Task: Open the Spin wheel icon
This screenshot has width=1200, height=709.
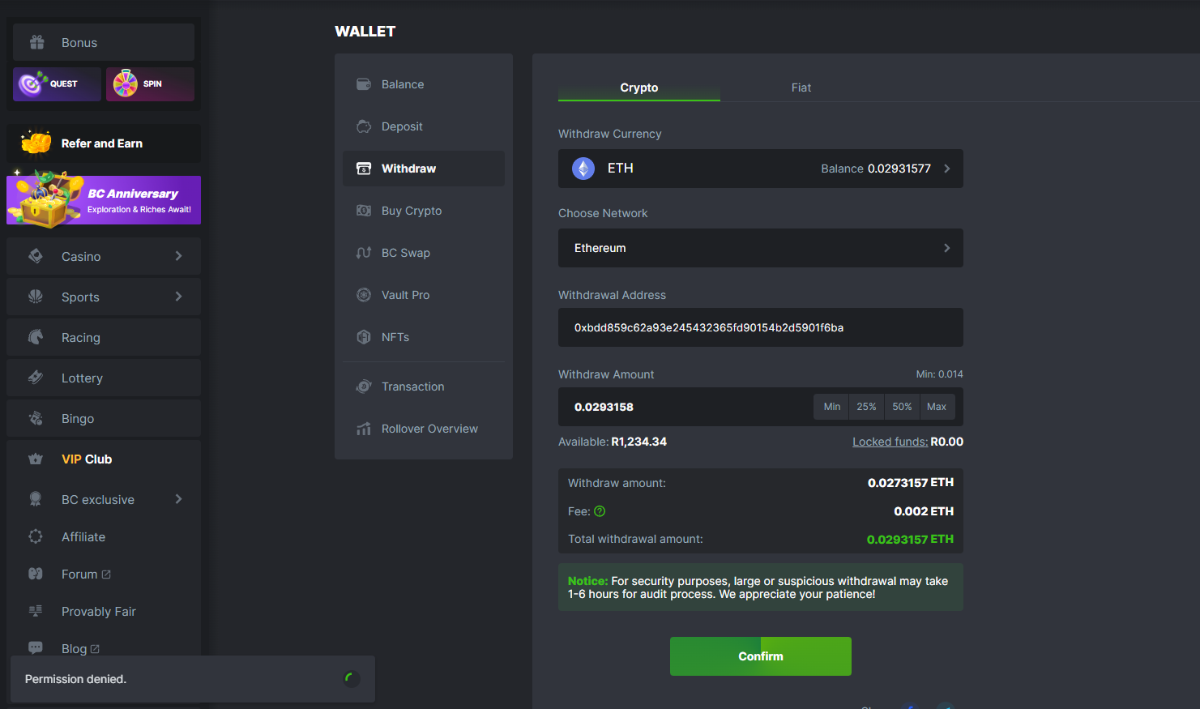Action: 124,84
